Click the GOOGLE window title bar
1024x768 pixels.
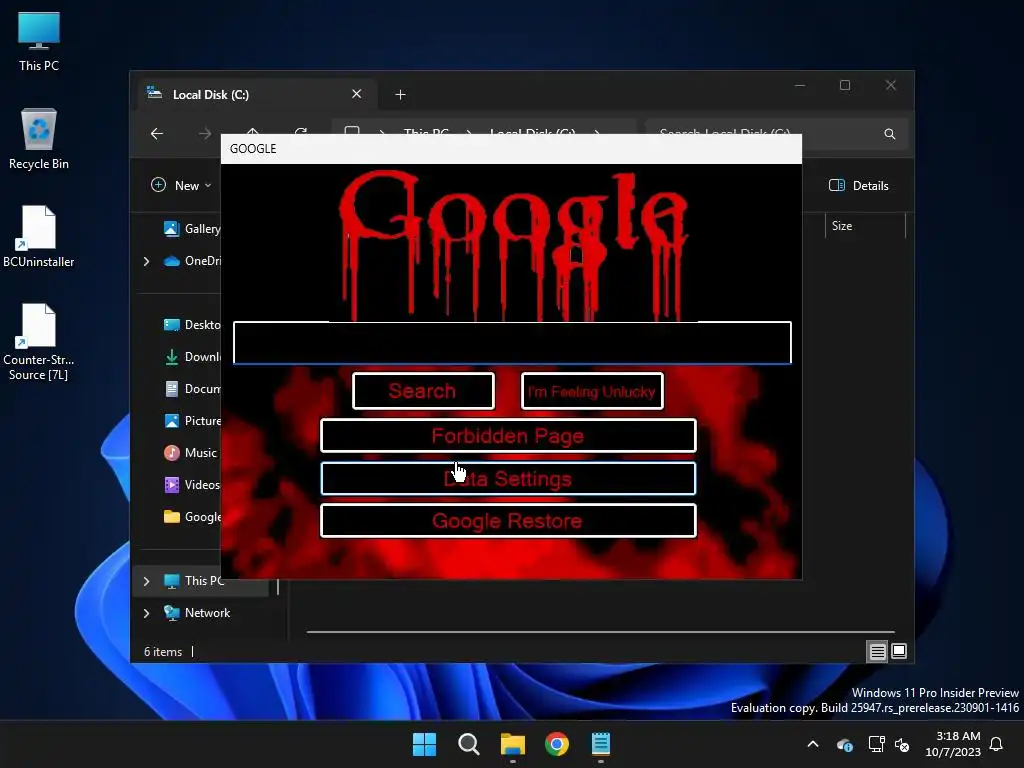pyautogui.click(x=511, y=149)
